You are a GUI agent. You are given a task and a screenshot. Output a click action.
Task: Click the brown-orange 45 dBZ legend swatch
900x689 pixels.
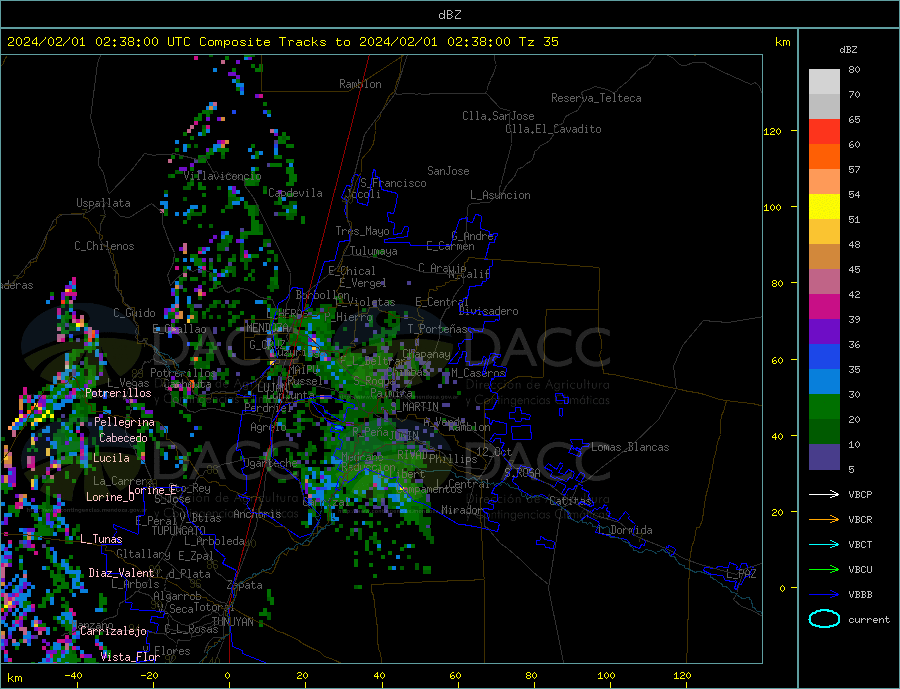[824, 257]
